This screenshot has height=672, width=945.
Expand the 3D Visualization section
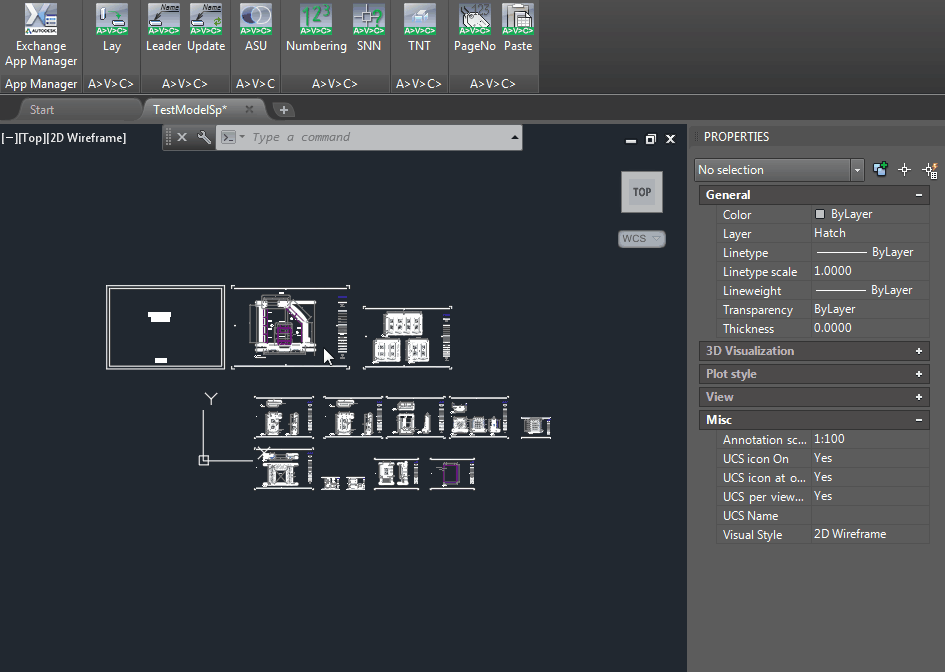click(918, 351)
